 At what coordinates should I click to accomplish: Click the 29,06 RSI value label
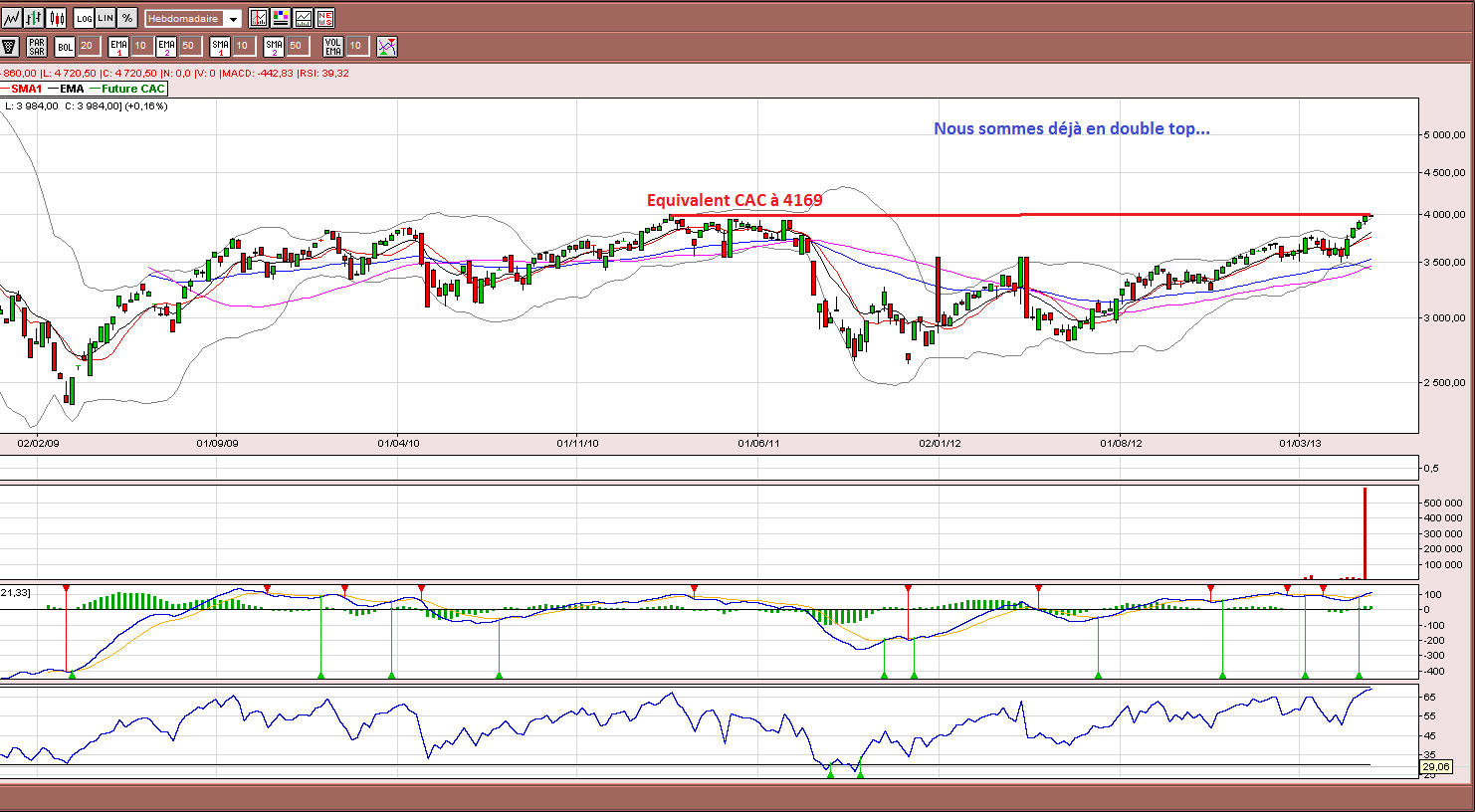tap(1435, 766)
